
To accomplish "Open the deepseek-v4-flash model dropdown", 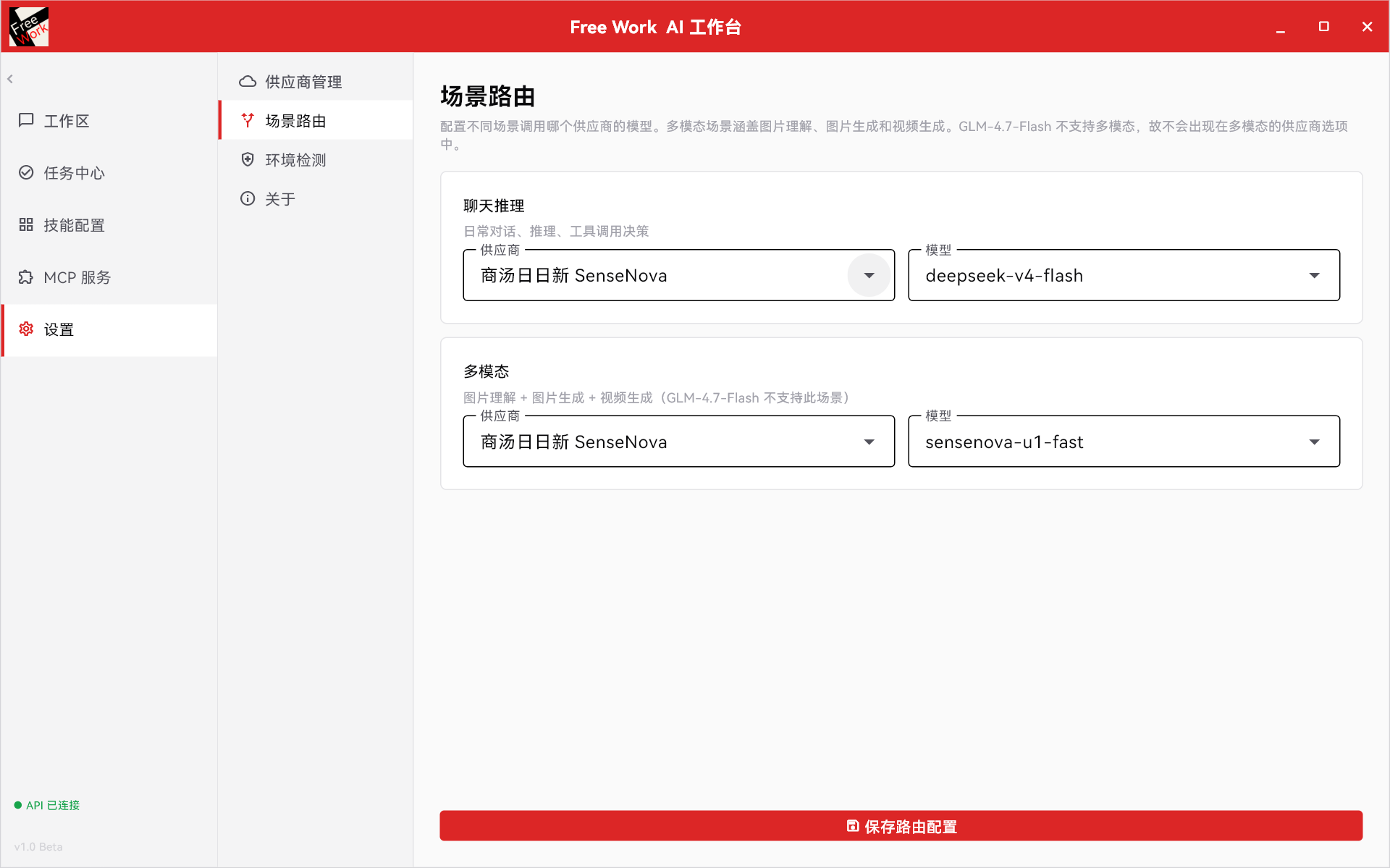I will [x=1124, y=275].
